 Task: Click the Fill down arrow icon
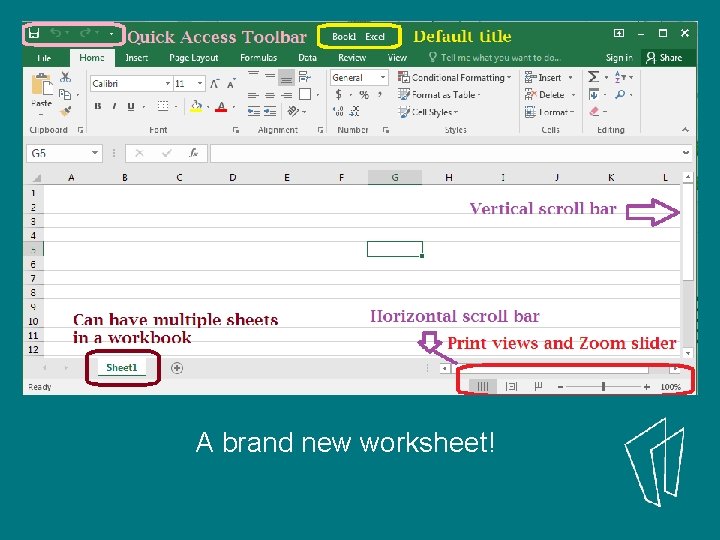click(x=593, y=95)
